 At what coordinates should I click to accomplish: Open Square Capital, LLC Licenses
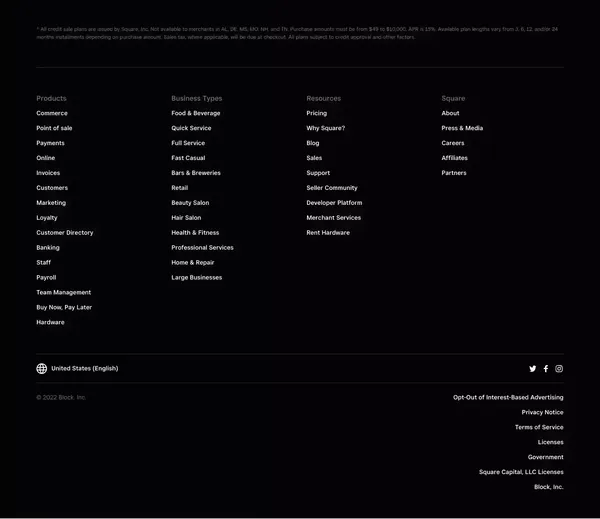pyautogui.click(x=521, y=472)
